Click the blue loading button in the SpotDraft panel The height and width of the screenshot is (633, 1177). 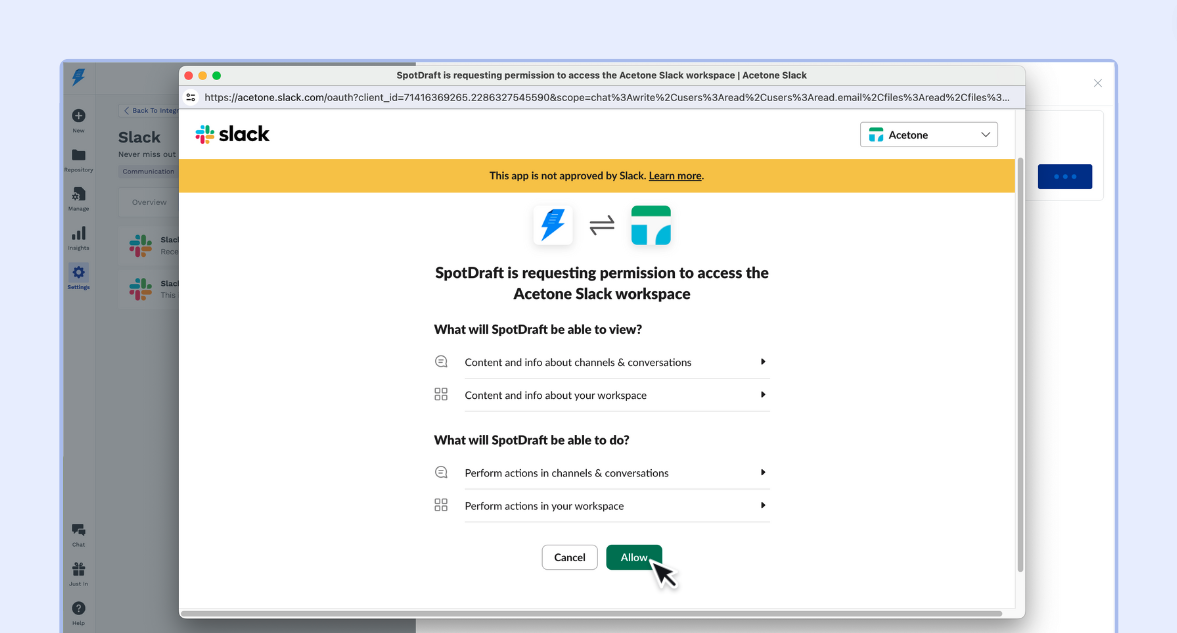pyautogui.click(x=1064, y=176)
